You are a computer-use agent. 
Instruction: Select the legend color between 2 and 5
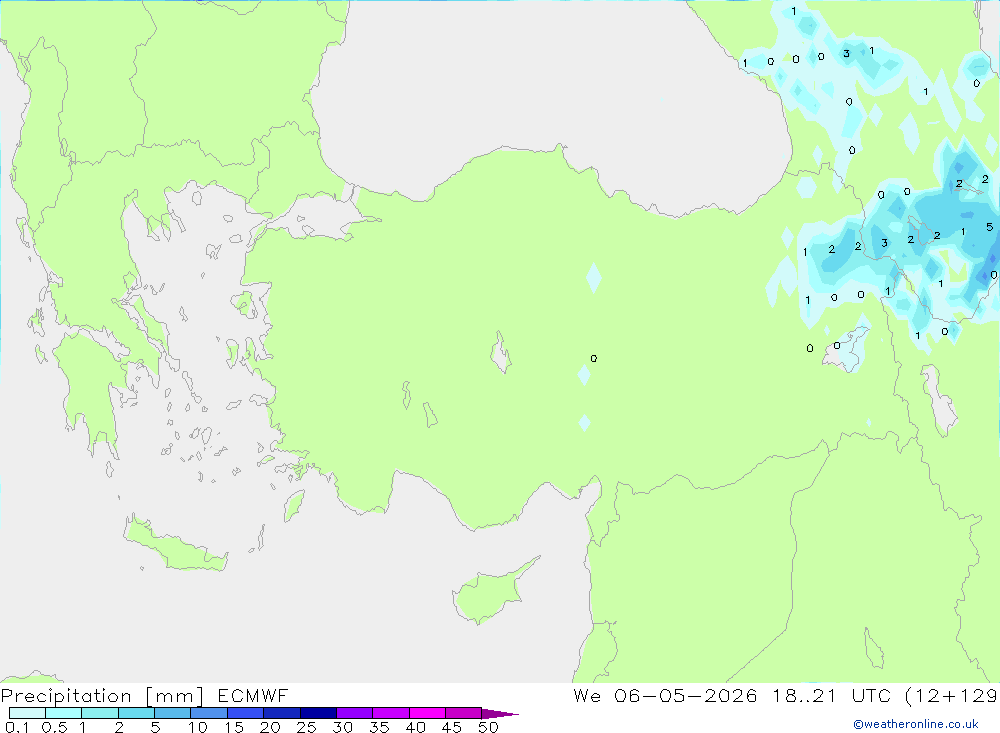[136, 713]
